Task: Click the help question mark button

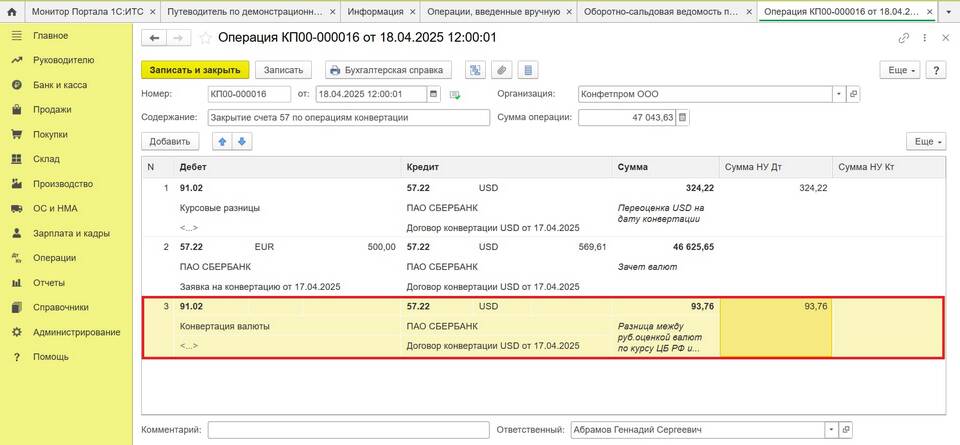Action: [936, 70]
